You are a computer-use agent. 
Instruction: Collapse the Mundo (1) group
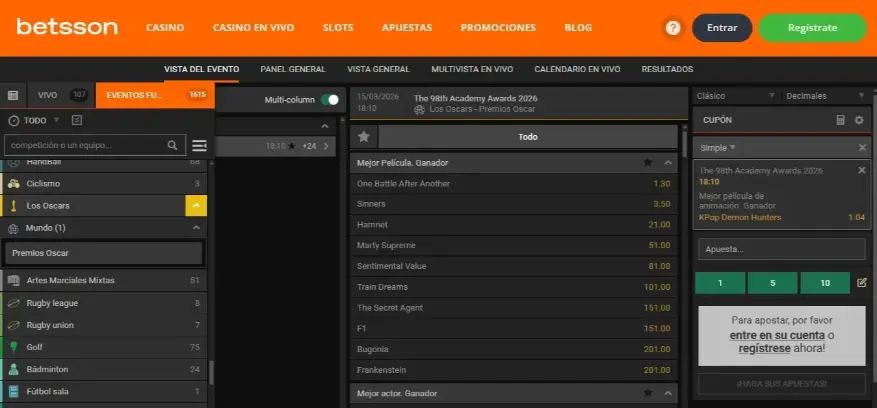pyautogui.click(x=196, y=228)
